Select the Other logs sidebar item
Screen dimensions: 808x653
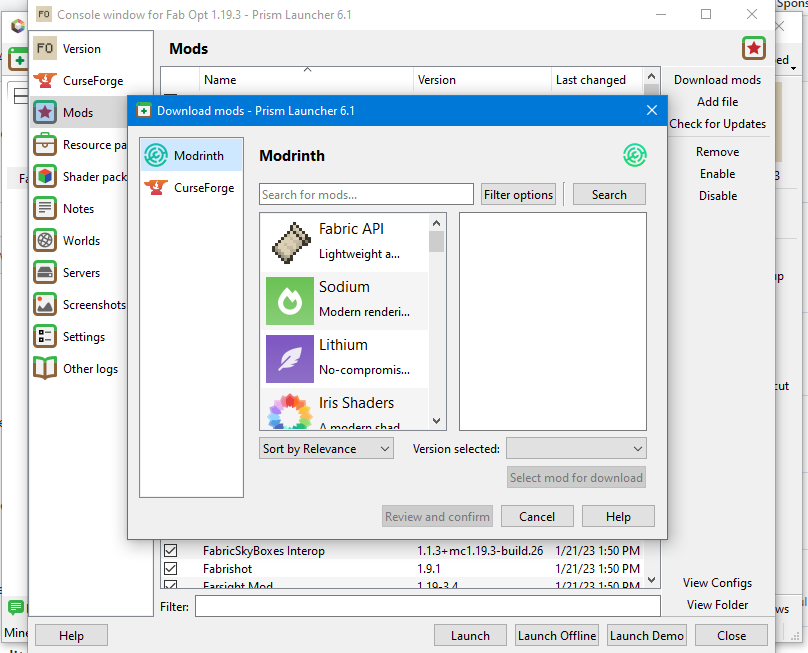pyautogui.click(x=79, y=368)
